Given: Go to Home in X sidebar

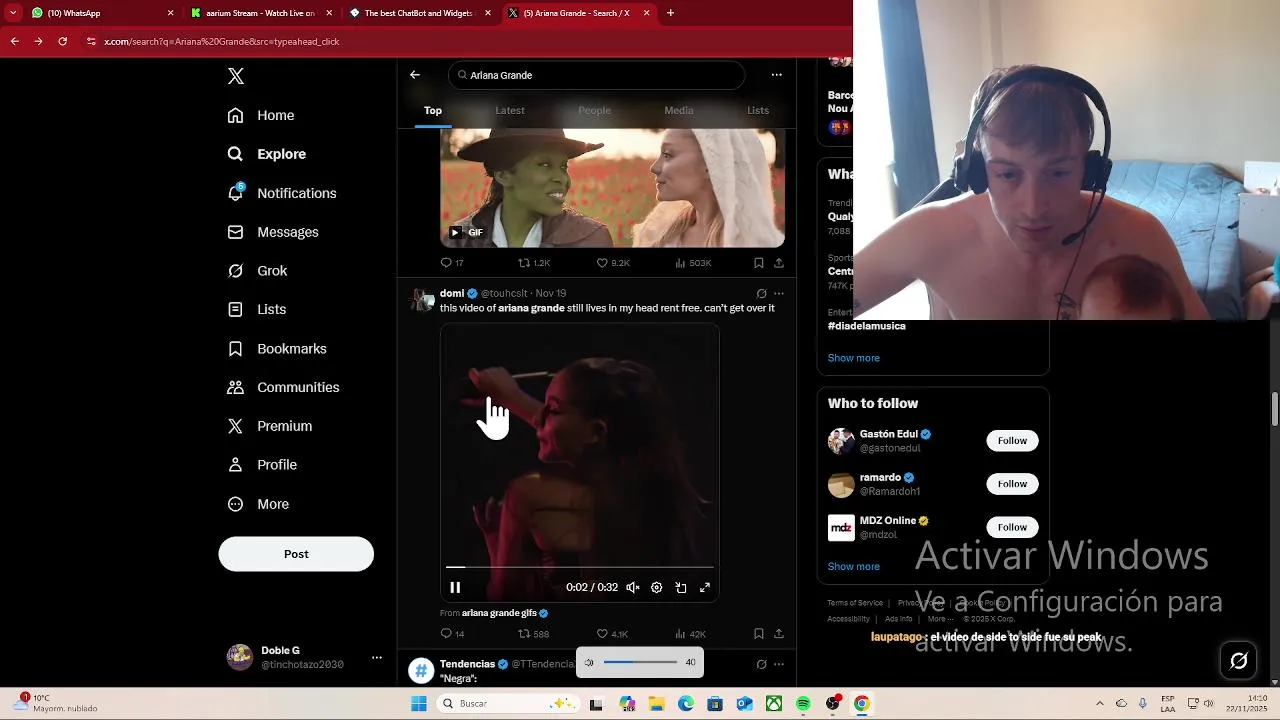Looking at the screenshot, I should [x=261, y=115].
